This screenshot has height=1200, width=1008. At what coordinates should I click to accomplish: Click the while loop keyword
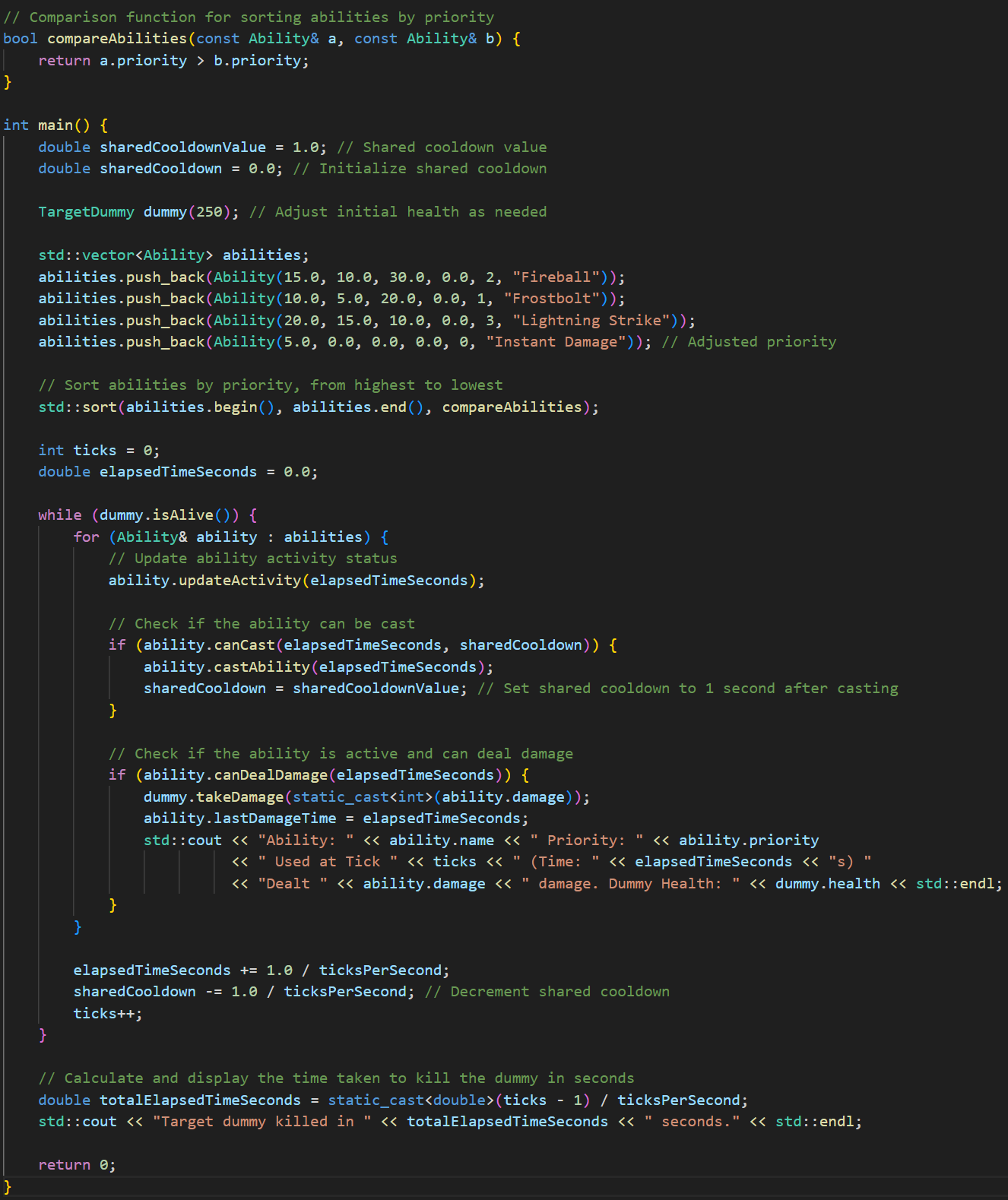click(x=59, y=515)
